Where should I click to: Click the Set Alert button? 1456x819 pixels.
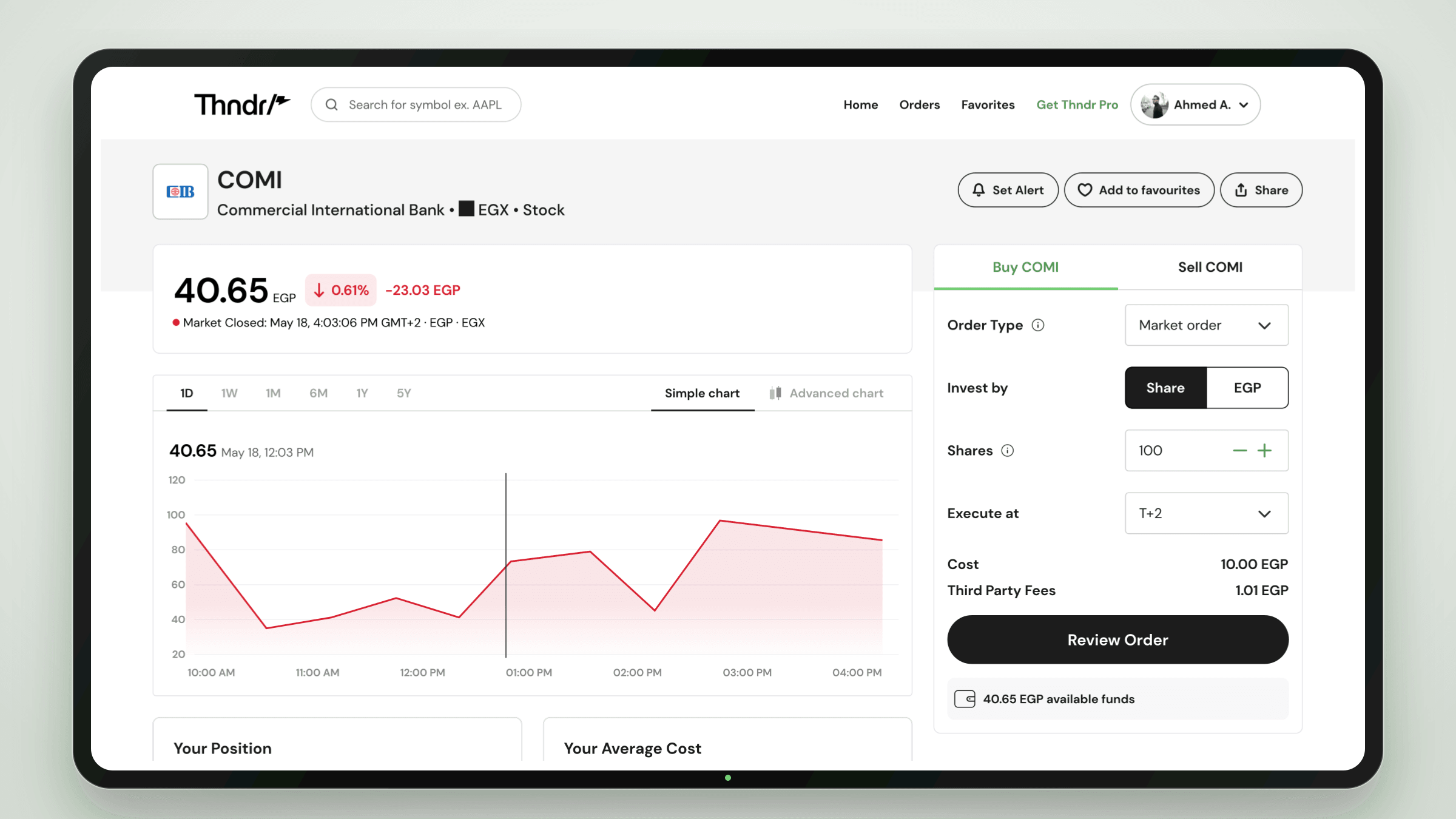(x=1008, y=190)
